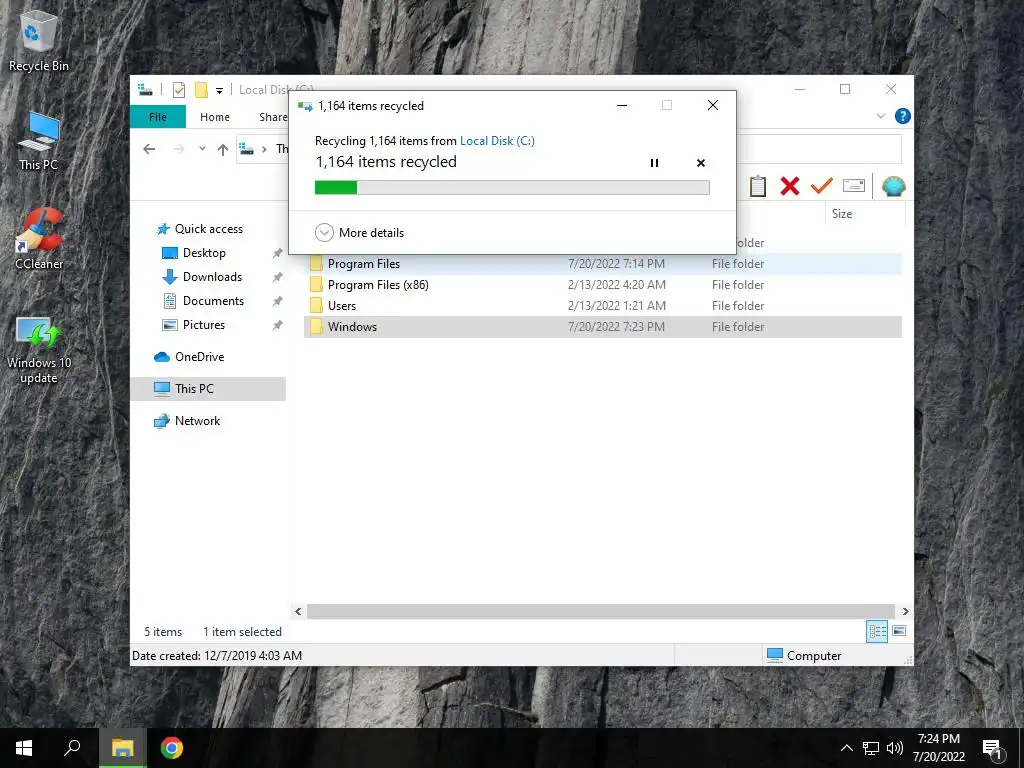This screenshot has height=768, width=1024.
Task: Open the notification Action Center
Action: point(992,749)
